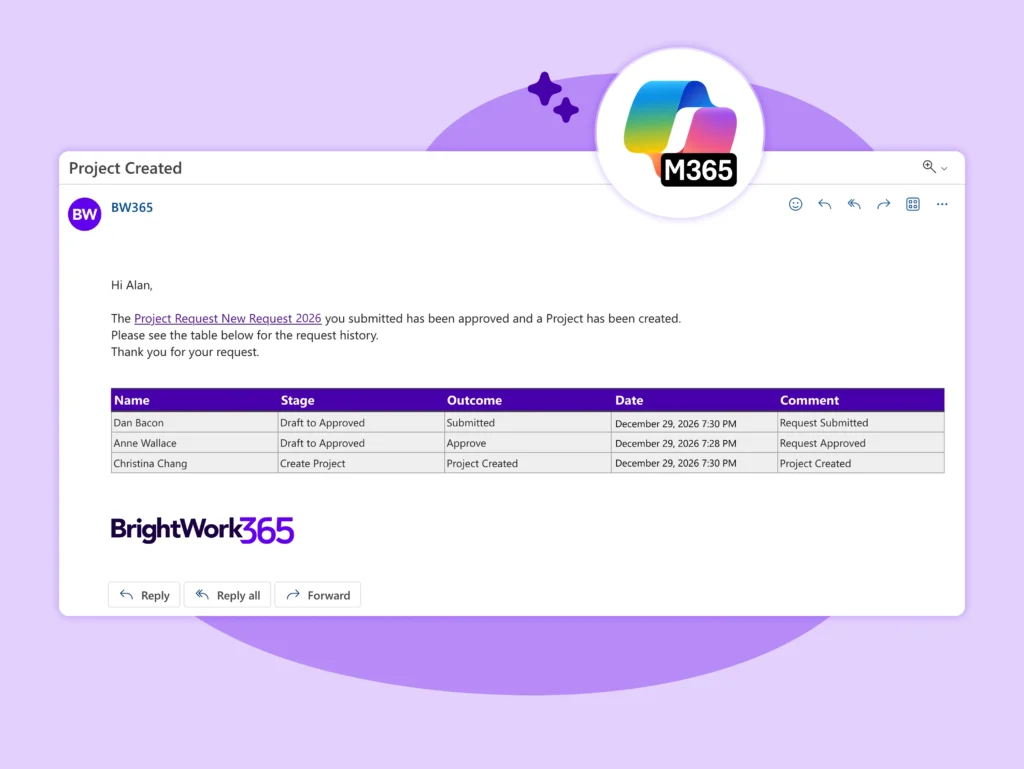Screen dimensions: 1024x769
Task: Click the BrightWork365 logo
Action: point(202,529)
